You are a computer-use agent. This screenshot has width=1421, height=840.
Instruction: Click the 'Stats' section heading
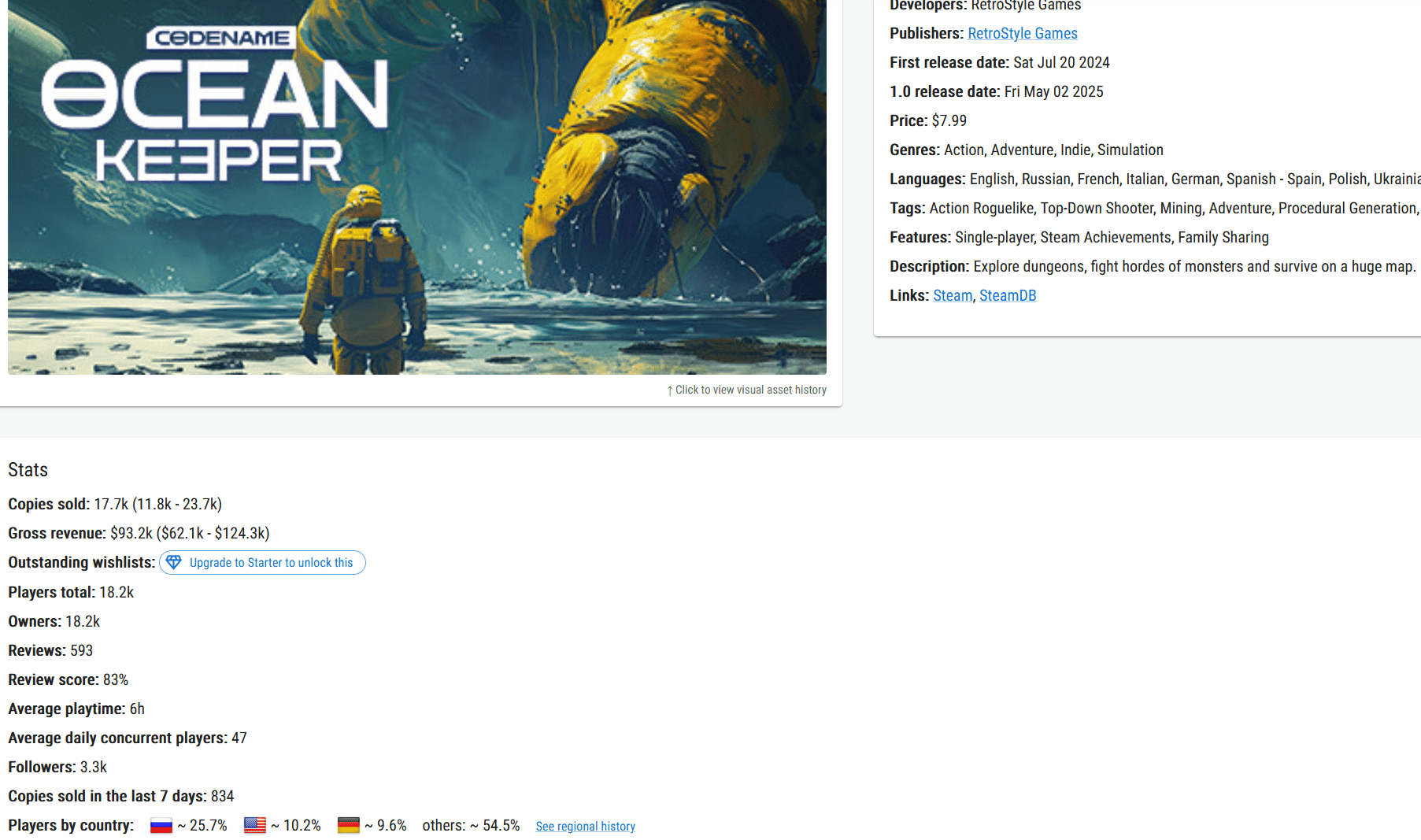point(28,470)
